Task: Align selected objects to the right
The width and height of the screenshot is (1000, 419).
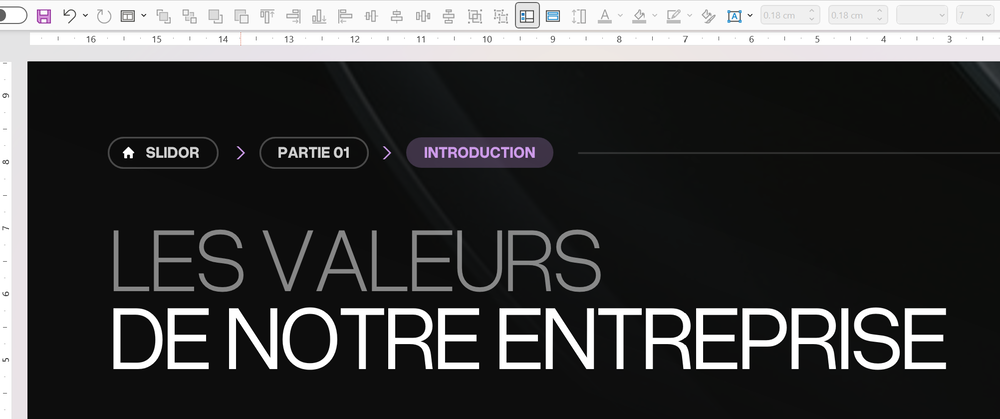Action: [x=293, y=16]
